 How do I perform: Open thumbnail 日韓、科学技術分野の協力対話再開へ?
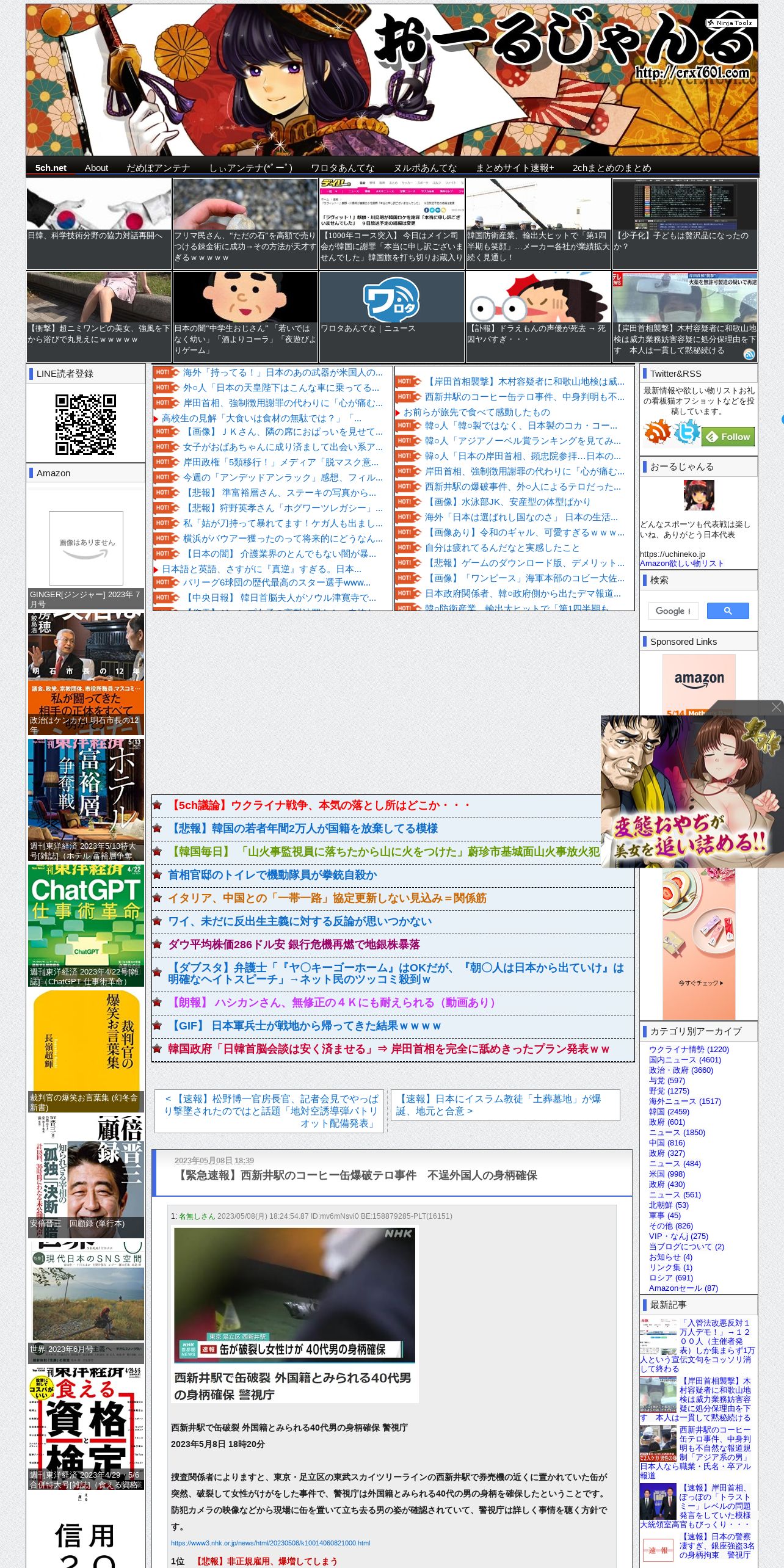99,224
